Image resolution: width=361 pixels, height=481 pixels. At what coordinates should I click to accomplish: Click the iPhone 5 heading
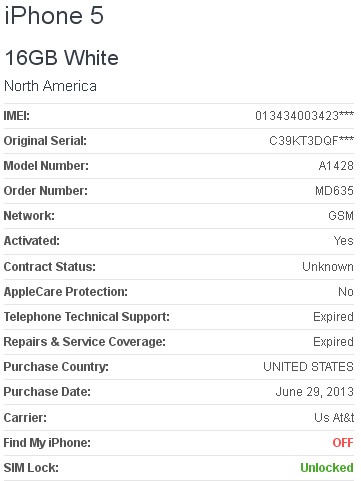(x=54, y=15)
